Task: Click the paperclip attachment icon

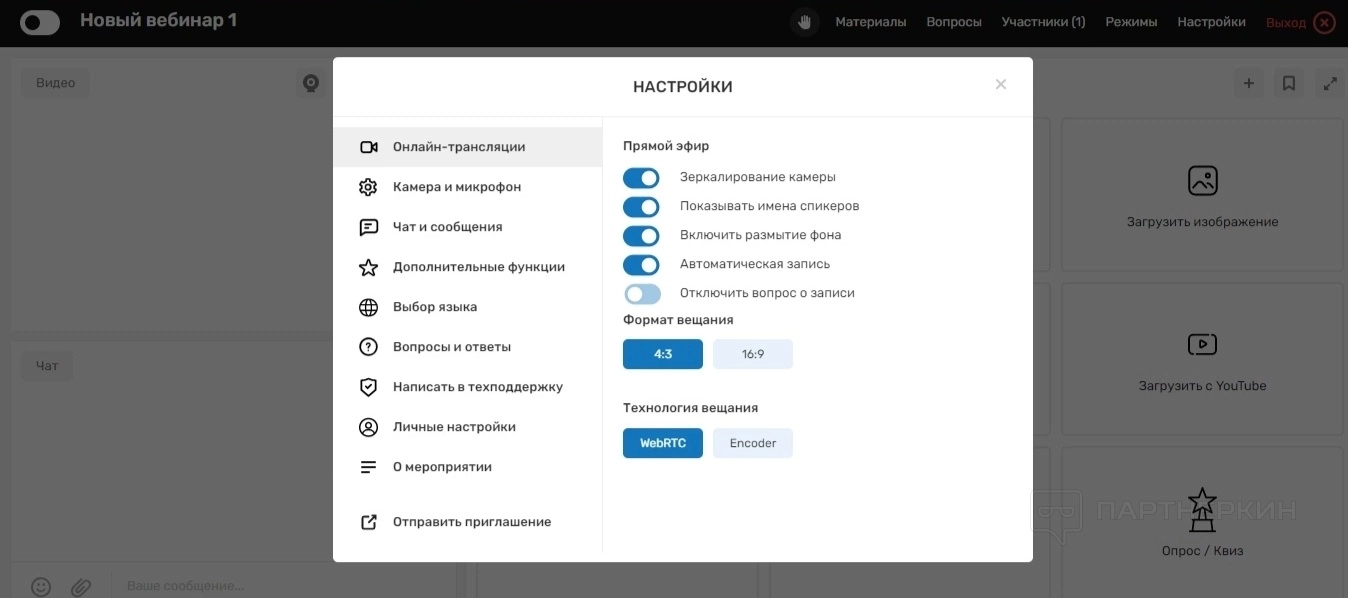Action: point(81,586)
